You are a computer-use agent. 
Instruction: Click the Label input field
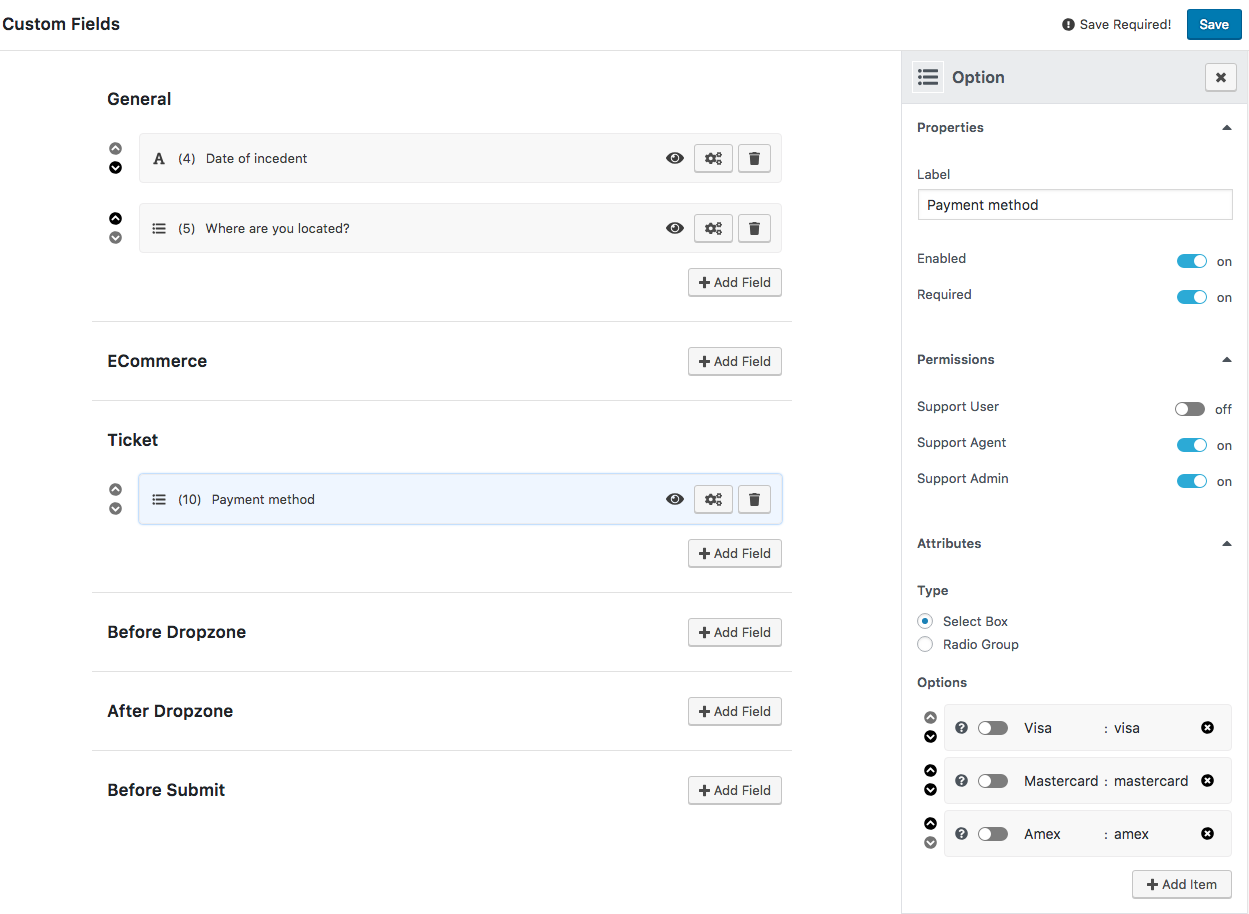coord(1074,205)
